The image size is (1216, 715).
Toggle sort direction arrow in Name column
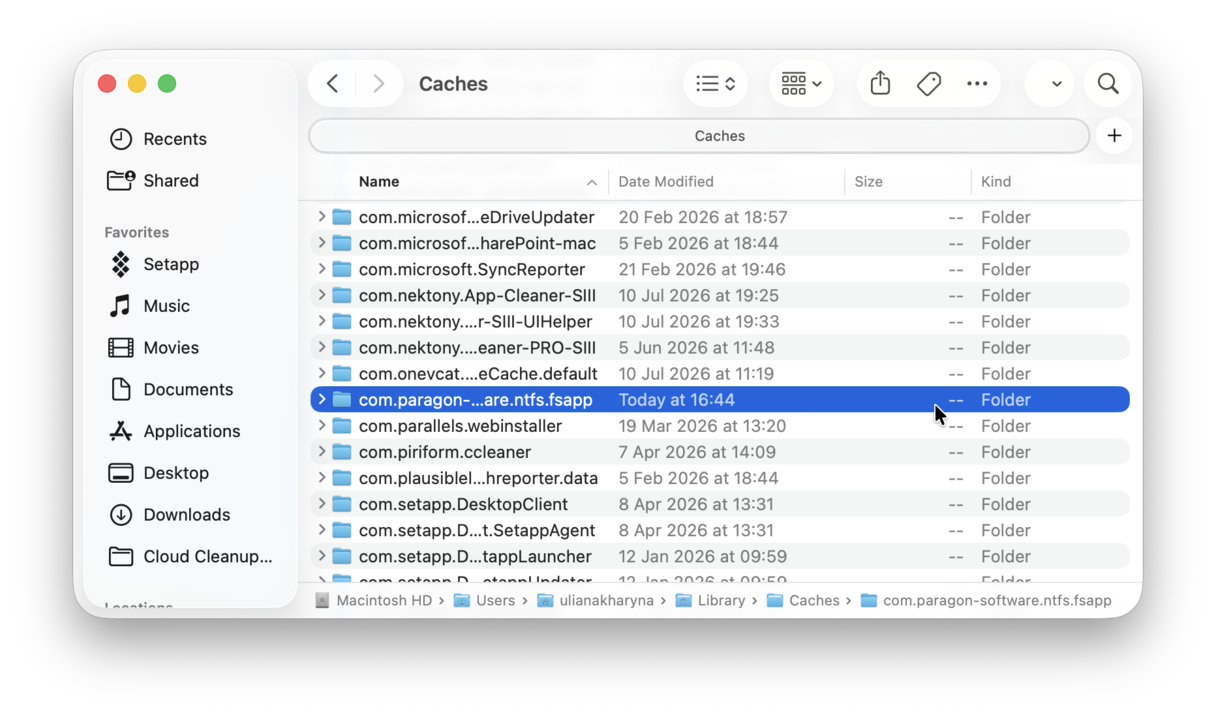(x=591, y=182)
